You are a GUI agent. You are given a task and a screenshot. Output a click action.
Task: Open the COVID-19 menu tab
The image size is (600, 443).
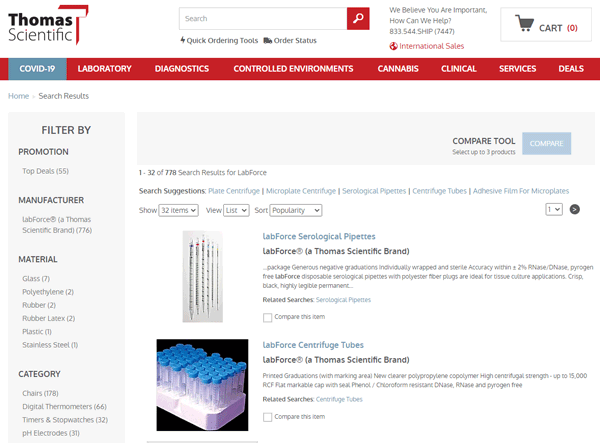click(37, 69)
